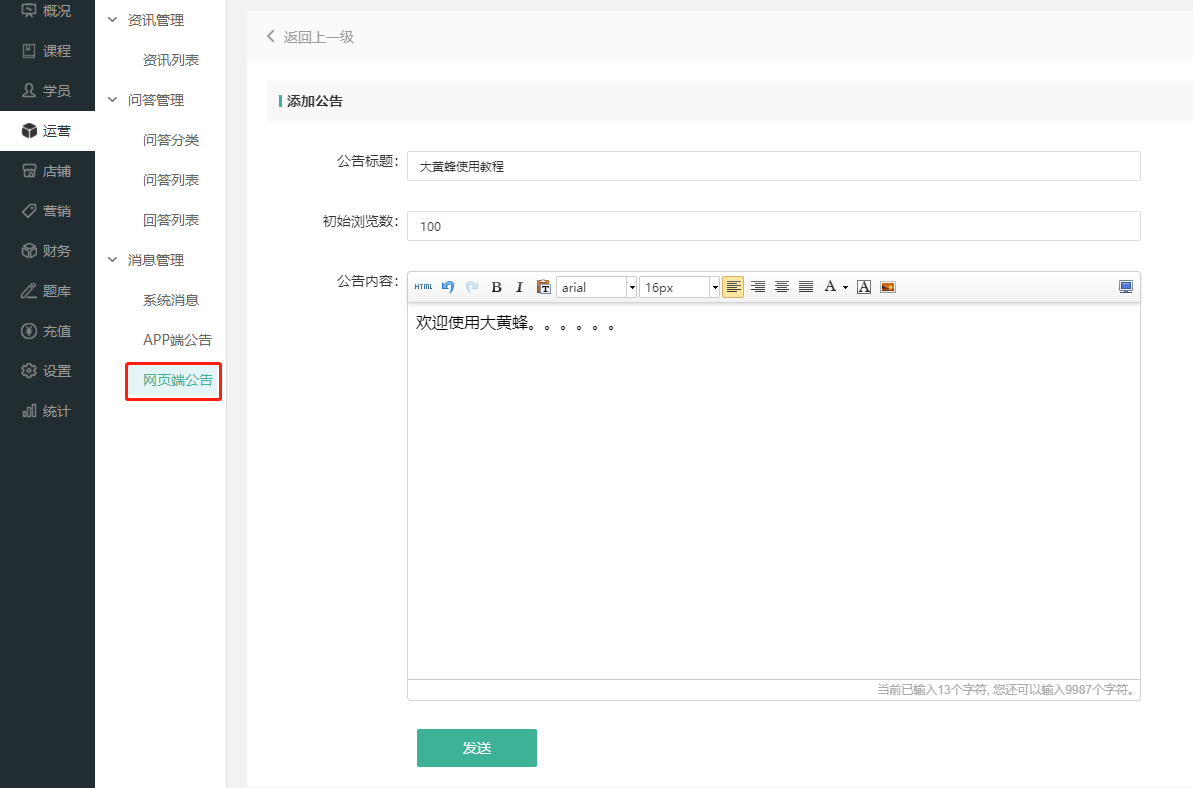Click the 发送 button

coord(477,748)
